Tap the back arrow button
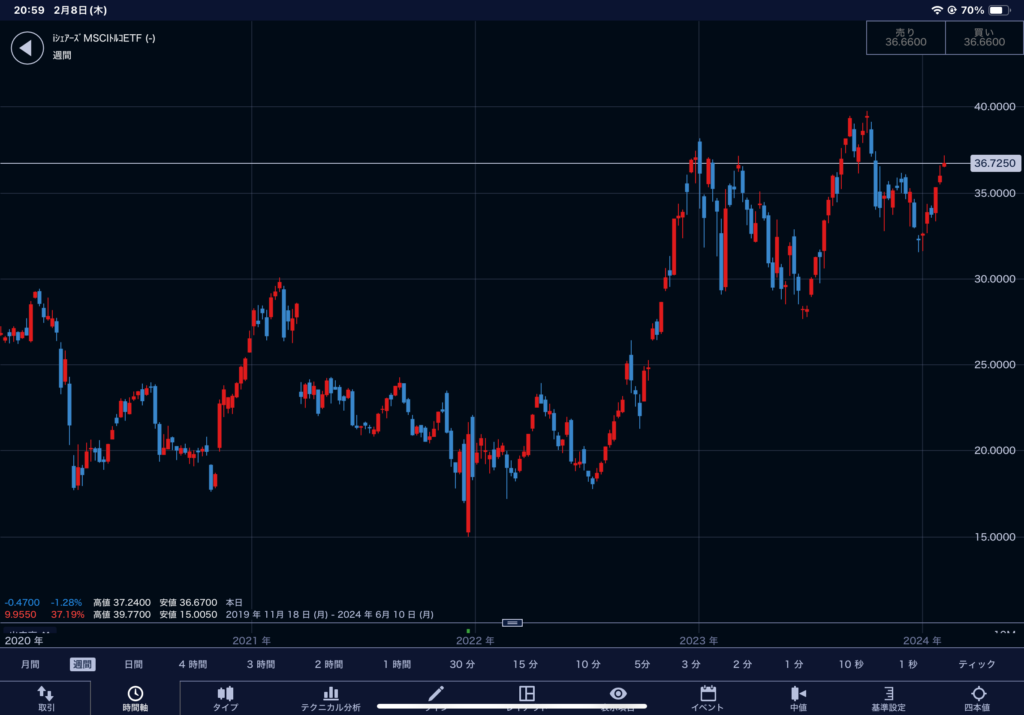 (x=27, y=47)
